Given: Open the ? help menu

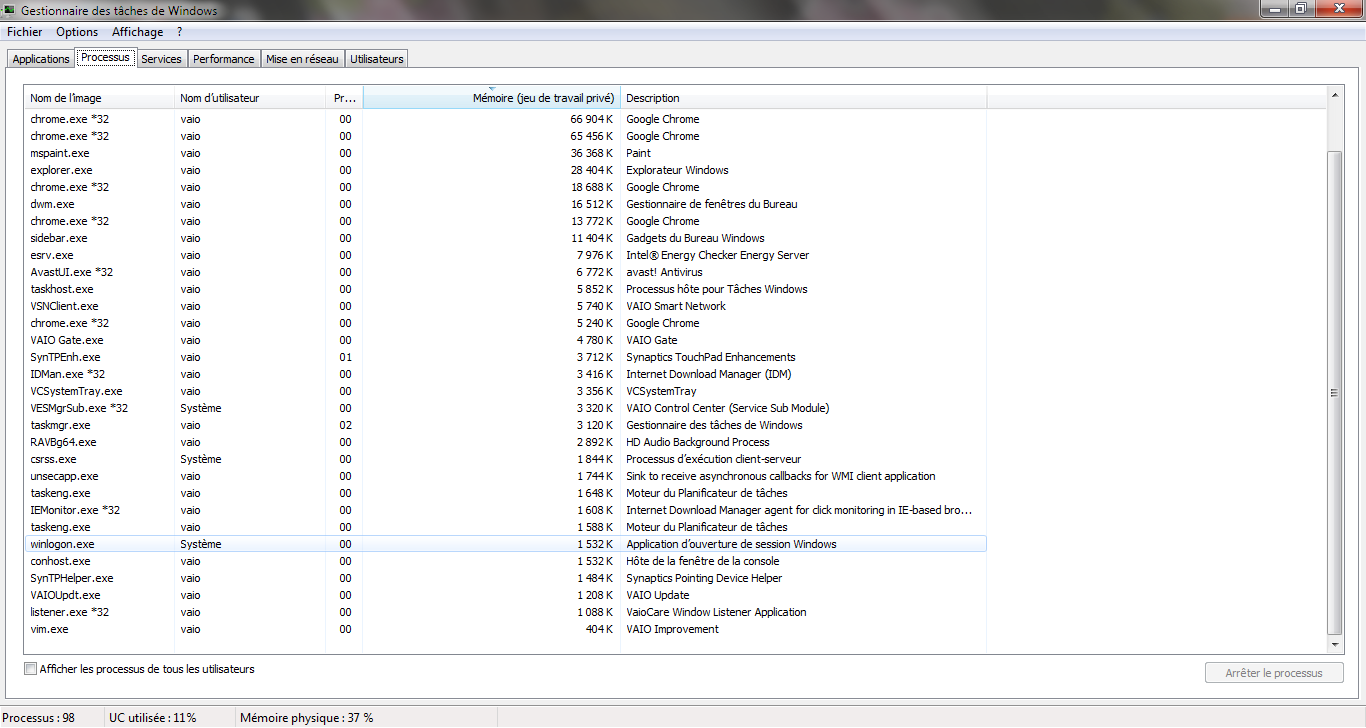Looking at the screenshot, I should pos(179,32).
